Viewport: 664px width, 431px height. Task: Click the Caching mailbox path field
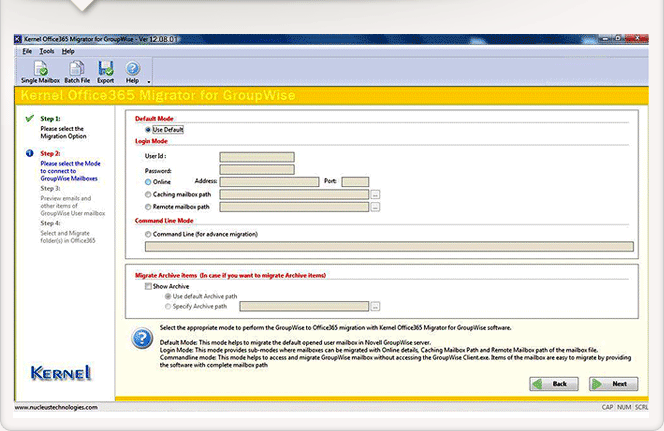pos(294,194)
